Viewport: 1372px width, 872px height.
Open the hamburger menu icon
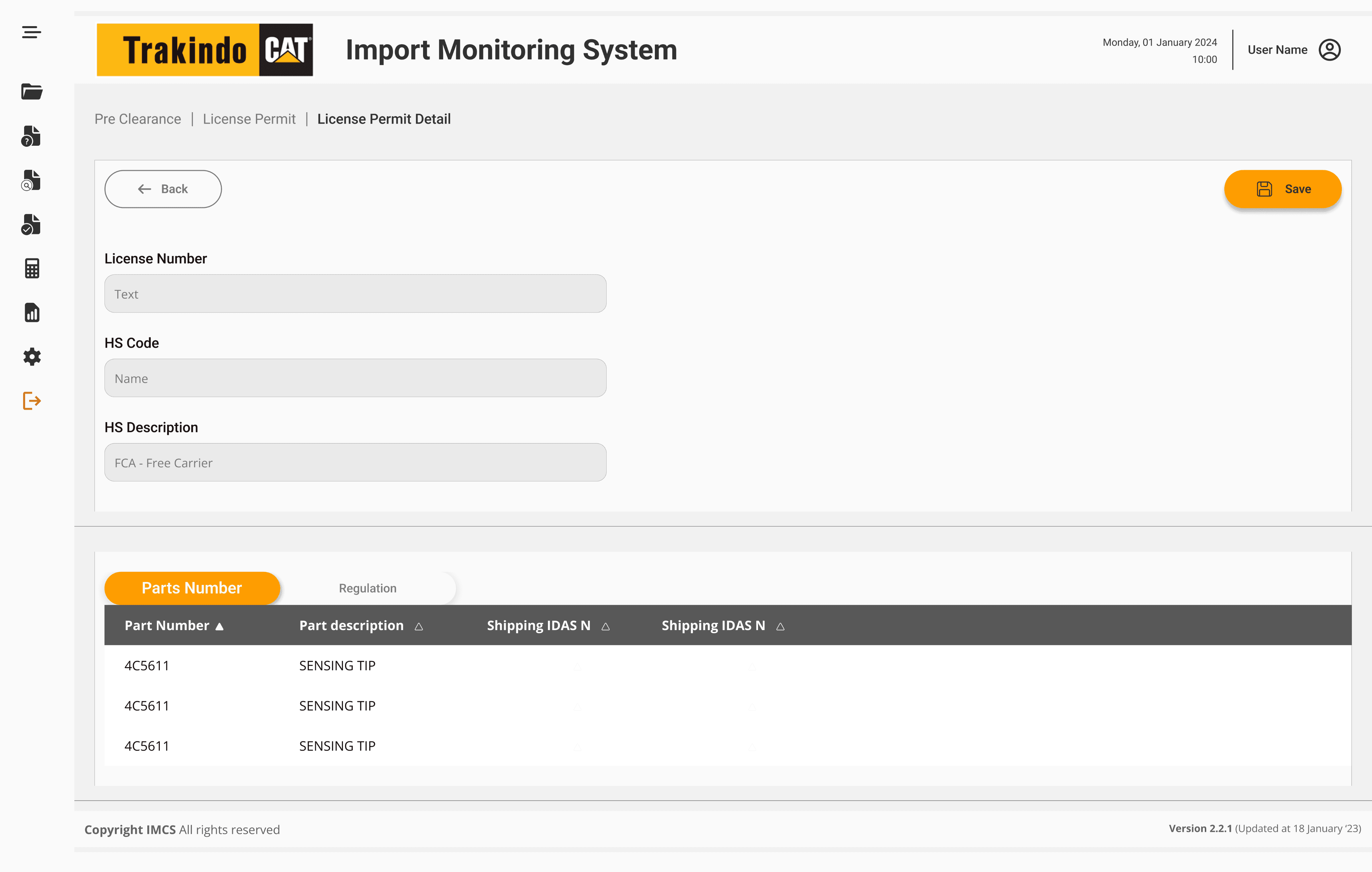point(31,32)
